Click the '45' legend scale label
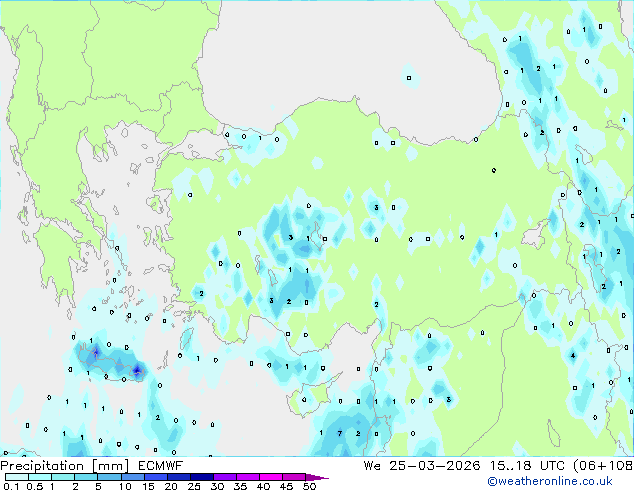The width and height of the screenshot is (634, 490). (286, 486)
